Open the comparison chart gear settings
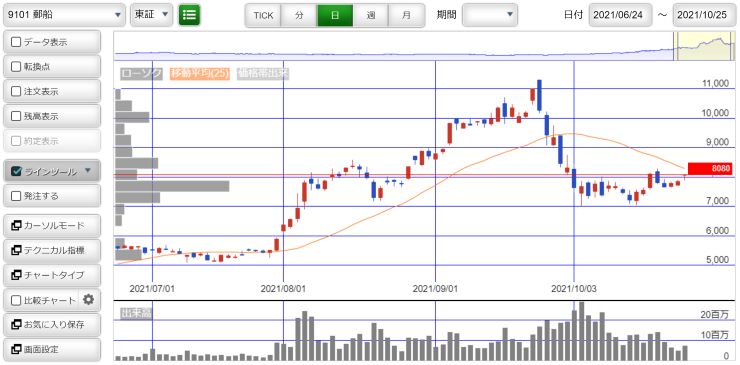 click(x=88, y=299)
